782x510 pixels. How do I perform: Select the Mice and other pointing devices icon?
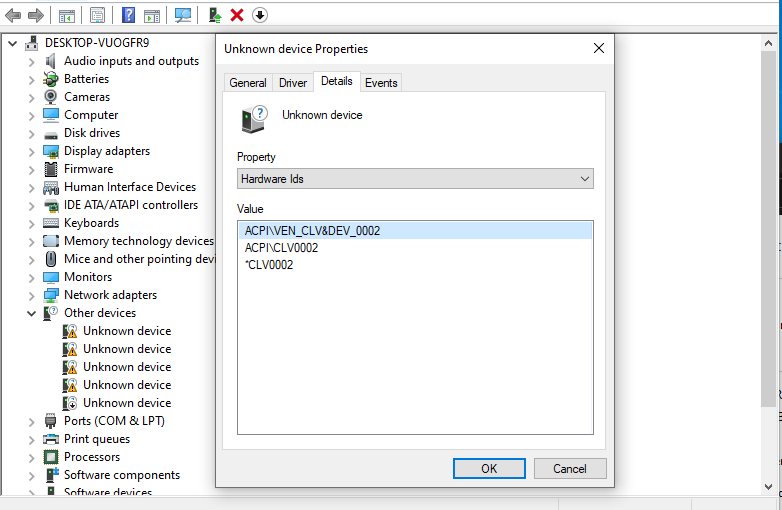click(50, 259)
